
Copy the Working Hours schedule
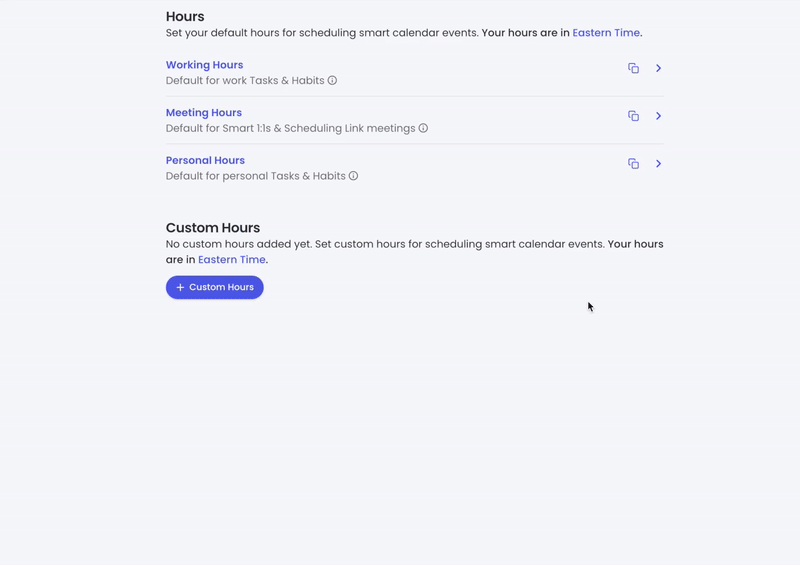633,68
